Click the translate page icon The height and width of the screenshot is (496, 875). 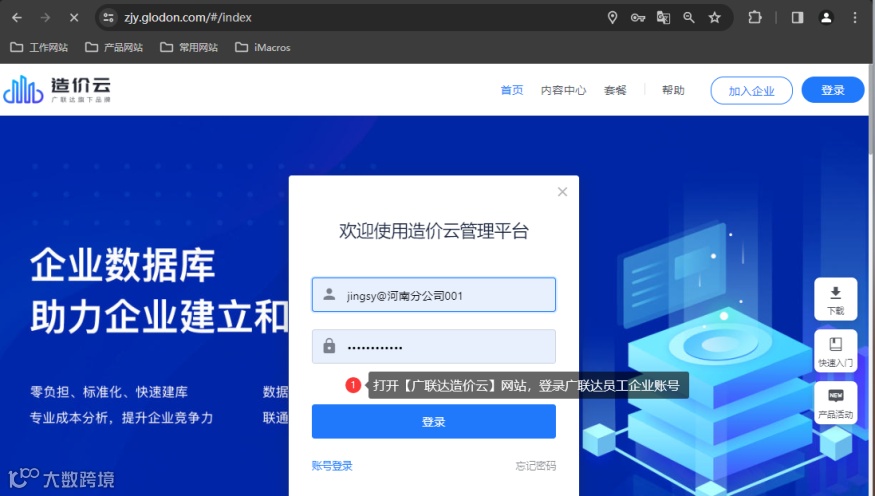point(663,18)
